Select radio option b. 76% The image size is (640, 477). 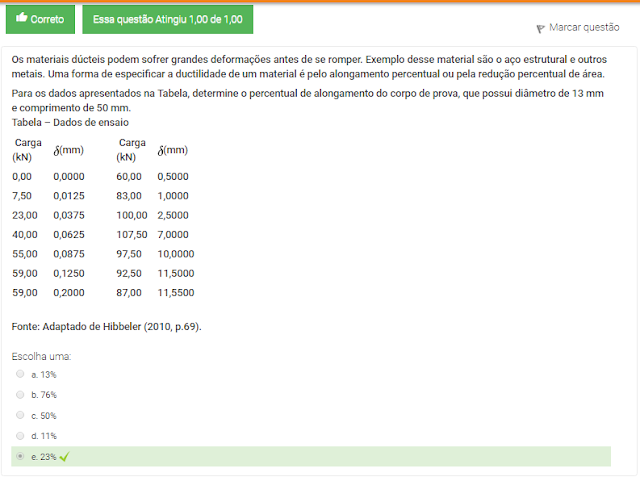pos(20,395)
